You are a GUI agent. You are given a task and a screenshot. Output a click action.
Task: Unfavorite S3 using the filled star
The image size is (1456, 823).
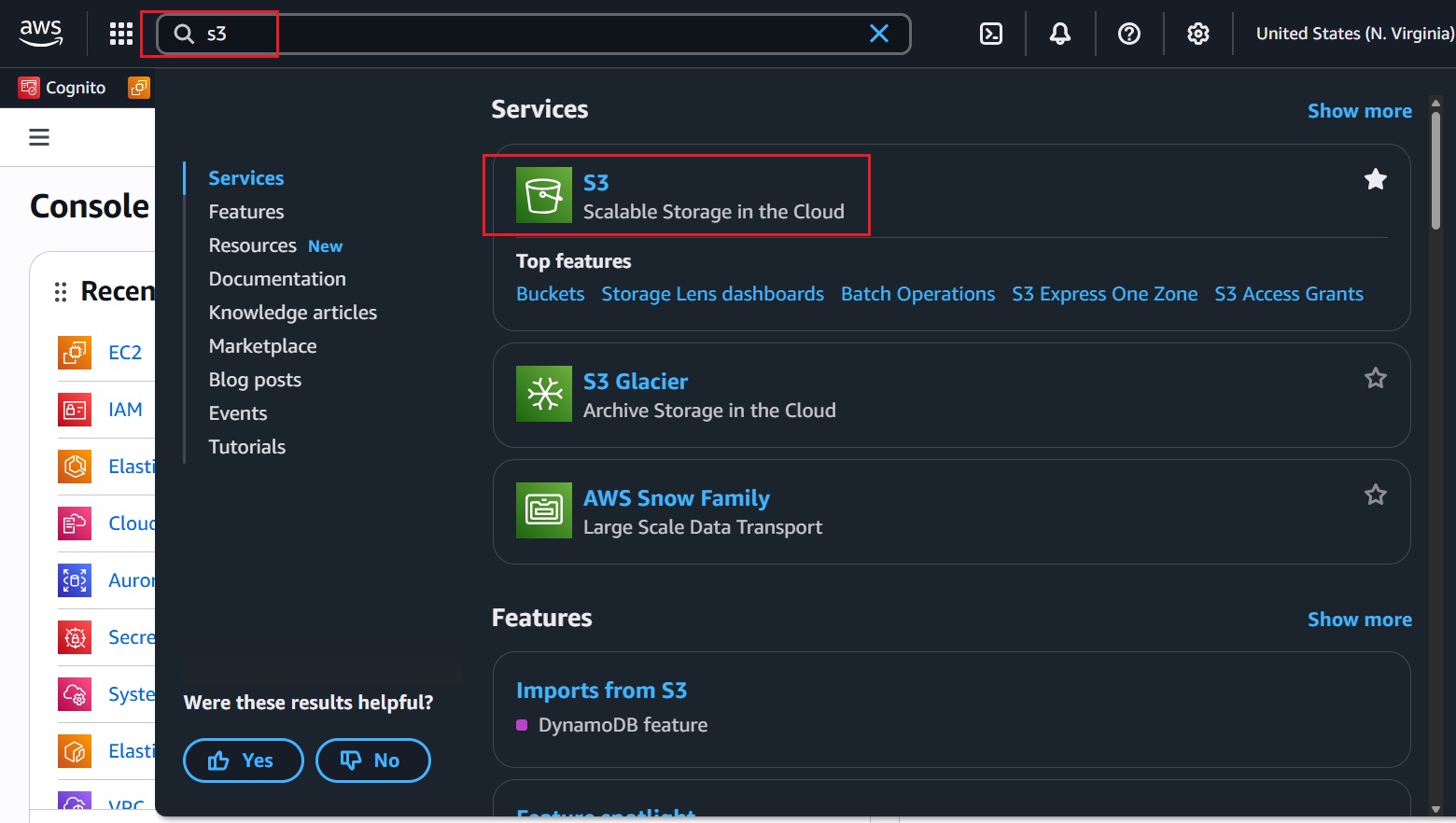1375,179
